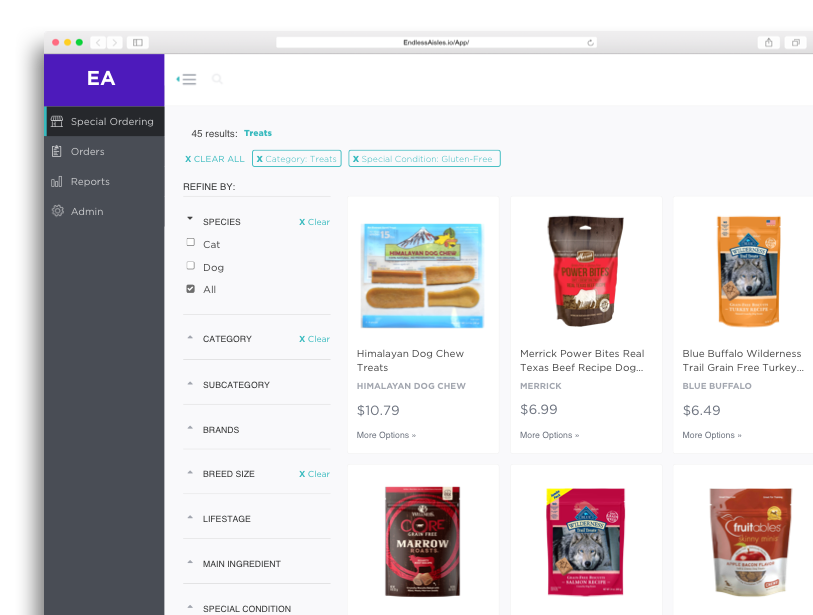The height and width of the screenshot is (615, 813).
Task: Toggle the browser sidebar button
Action: pyautogui.click(x=138, y=43)
